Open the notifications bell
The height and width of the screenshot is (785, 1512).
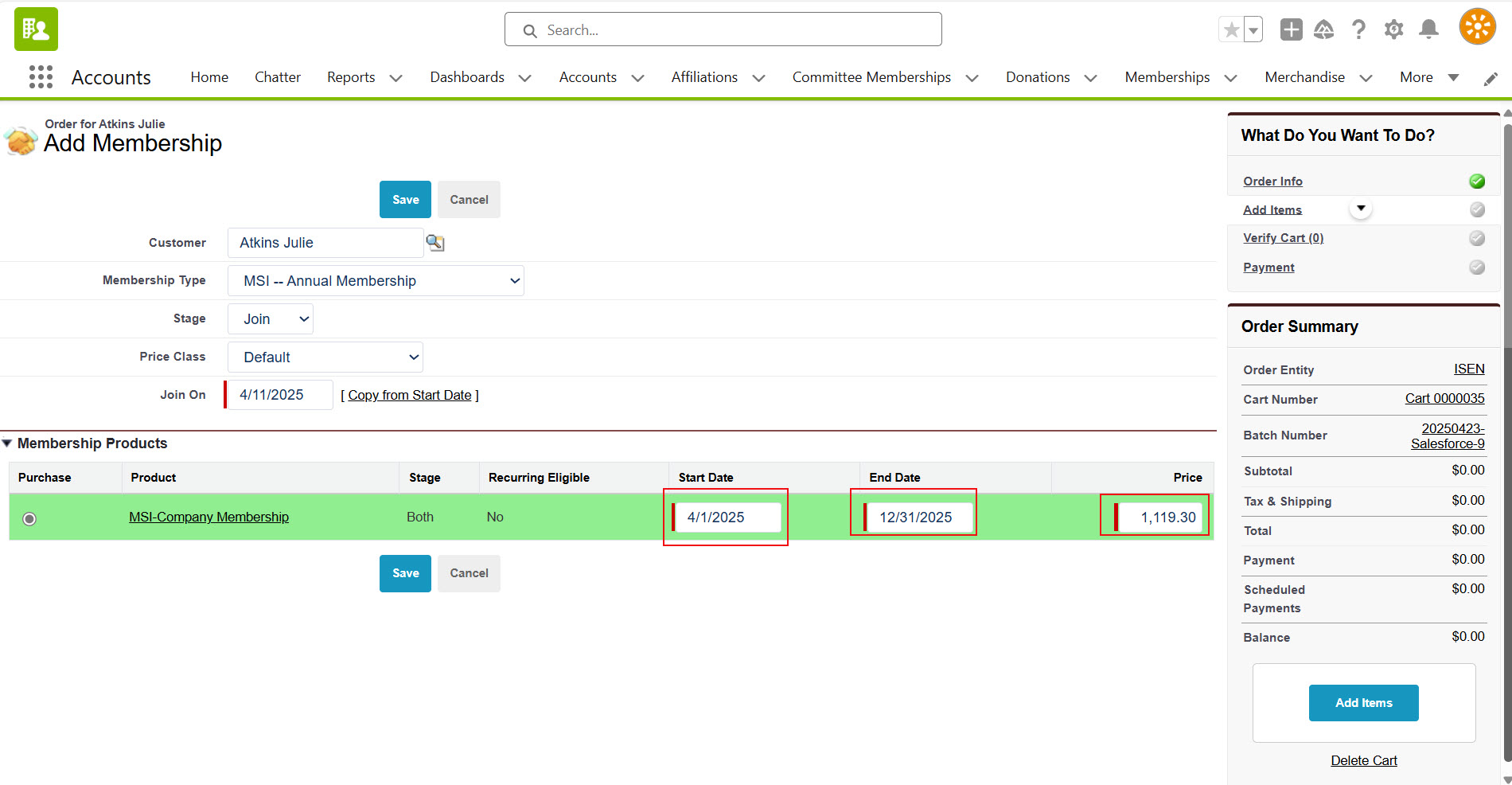[1428, 30]
